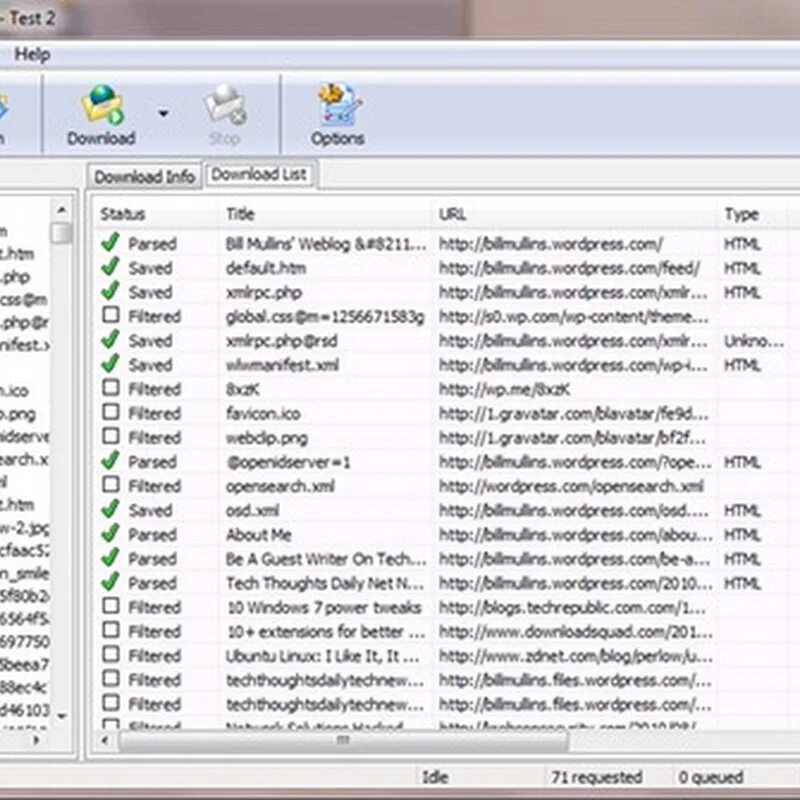The image size is (800, 800).
Task: Select the http://wordpress.com/opensearch.xml URL cell
Action: tap(571, 486)
